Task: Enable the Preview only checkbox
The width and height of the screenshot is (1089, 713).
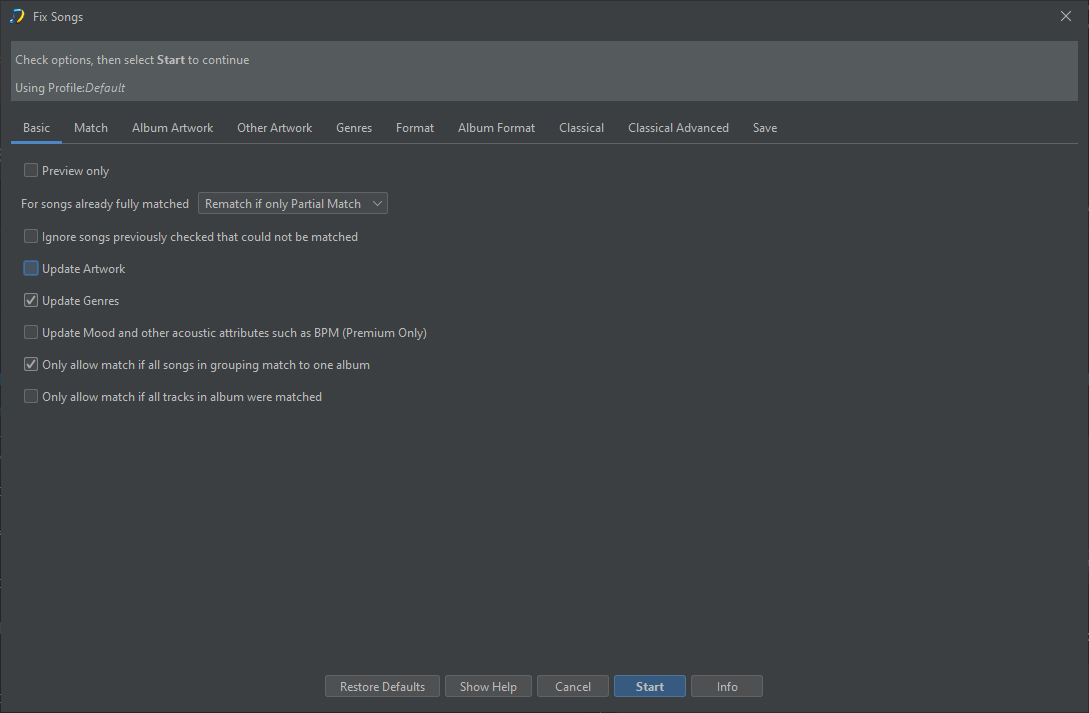Action: tap(31, 171)
